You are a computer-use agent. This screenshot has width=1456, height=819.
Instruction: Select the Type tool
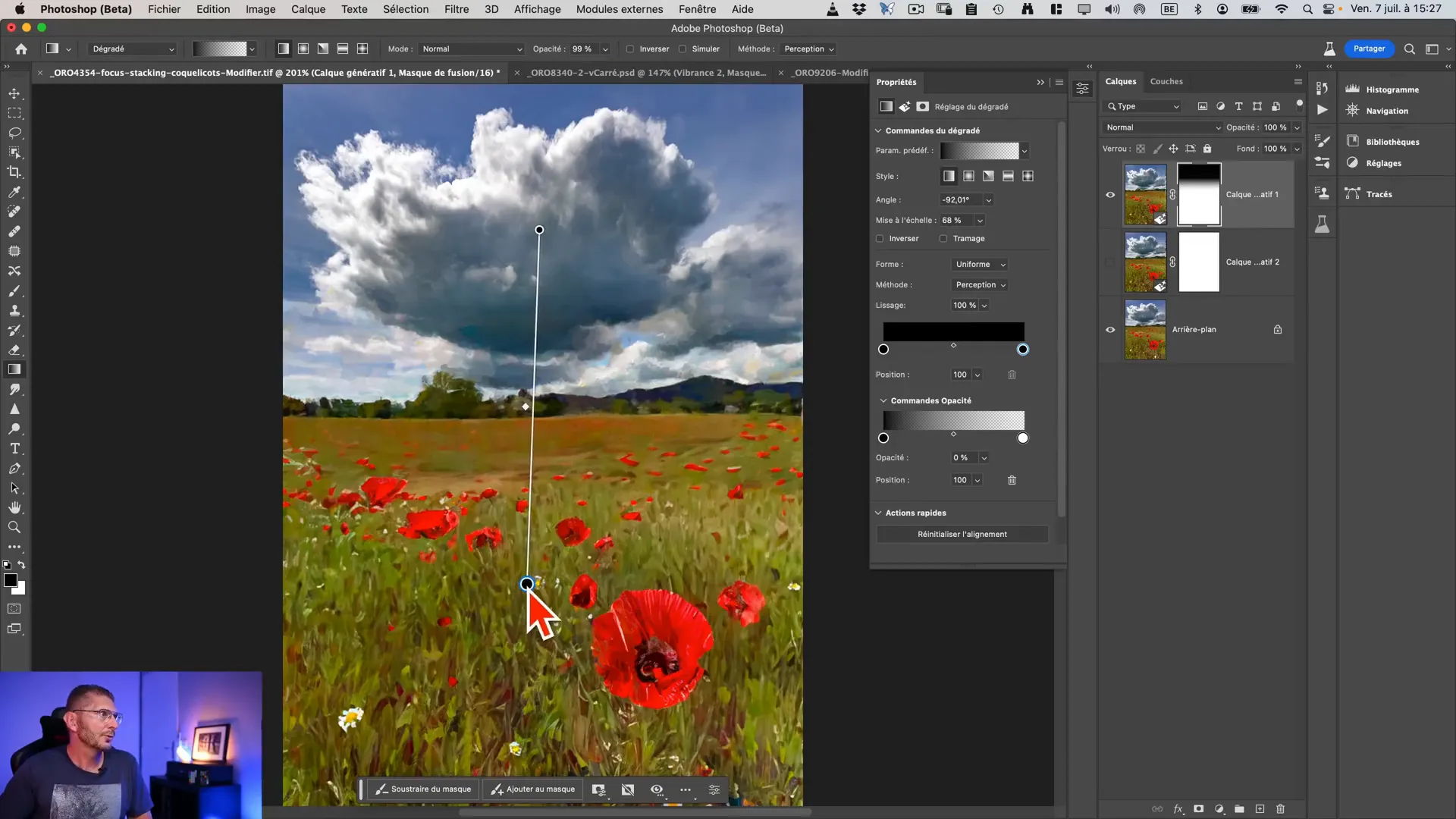(x=14, y=449)
